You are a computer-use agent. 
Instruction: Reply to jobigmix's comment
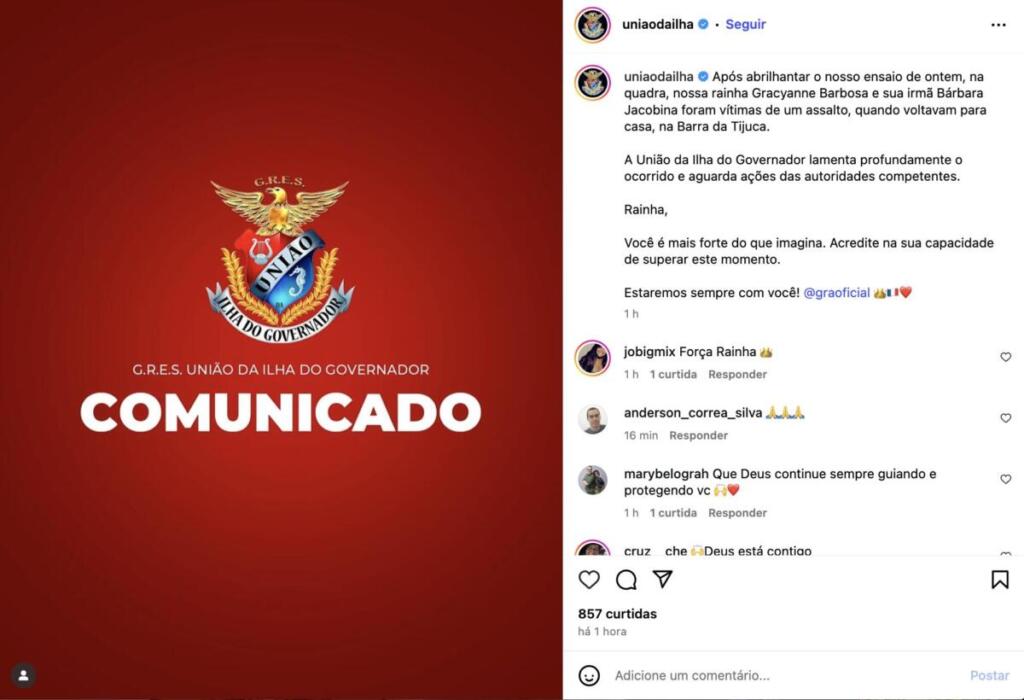click(x=737, y=374)
